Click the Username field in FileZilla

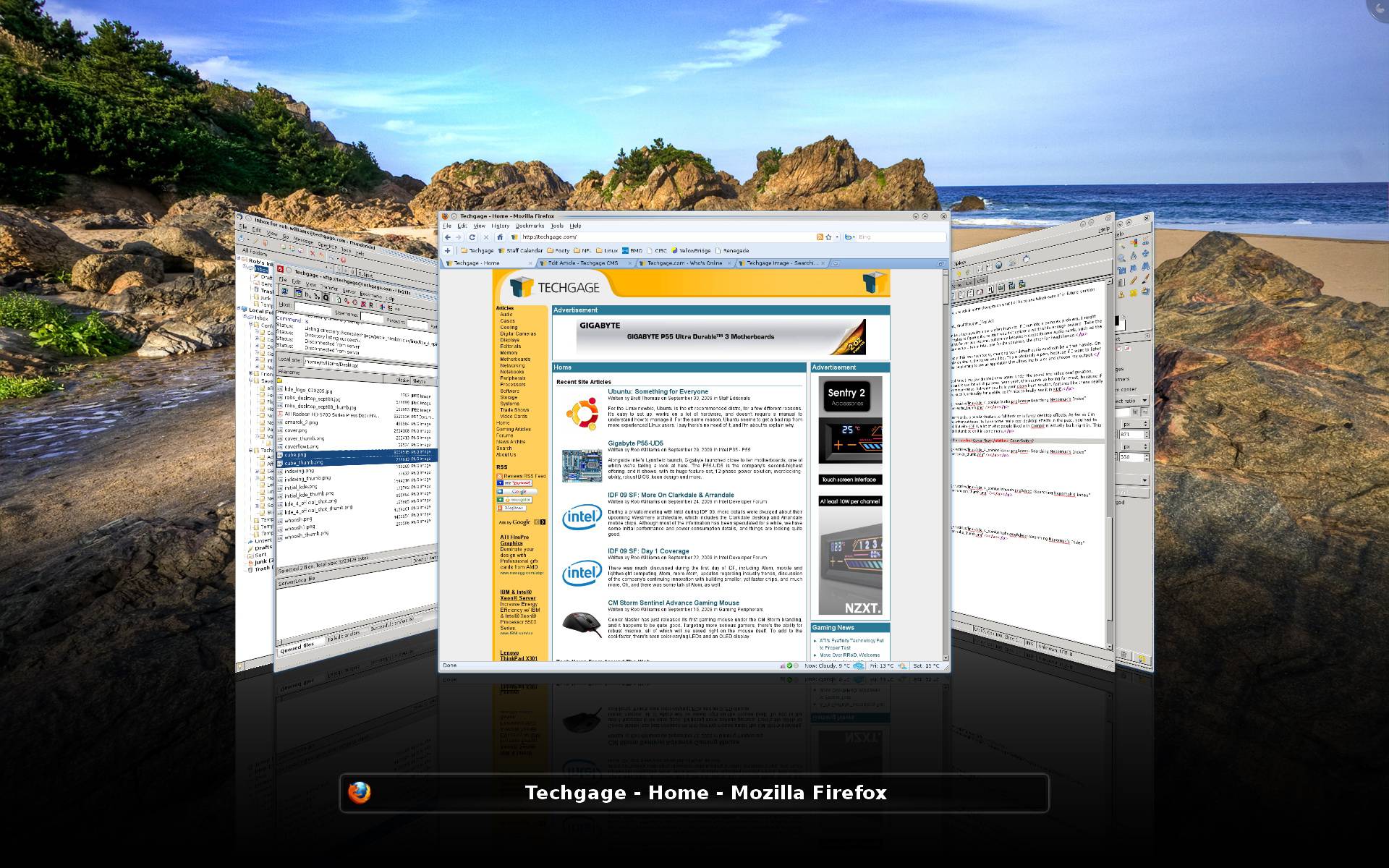[371, 317]
